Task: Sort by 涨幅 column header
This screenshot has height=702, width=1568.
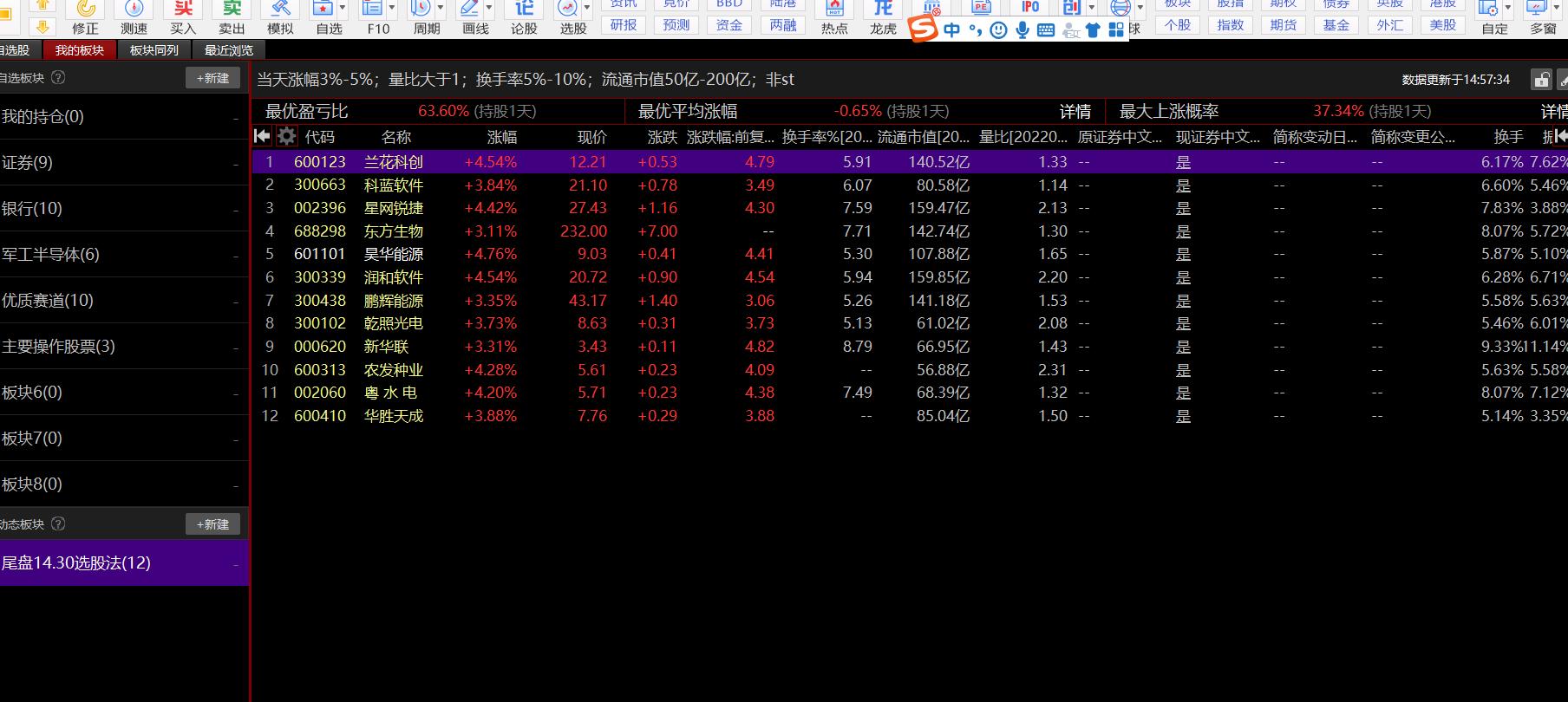Action: point(501,137)
